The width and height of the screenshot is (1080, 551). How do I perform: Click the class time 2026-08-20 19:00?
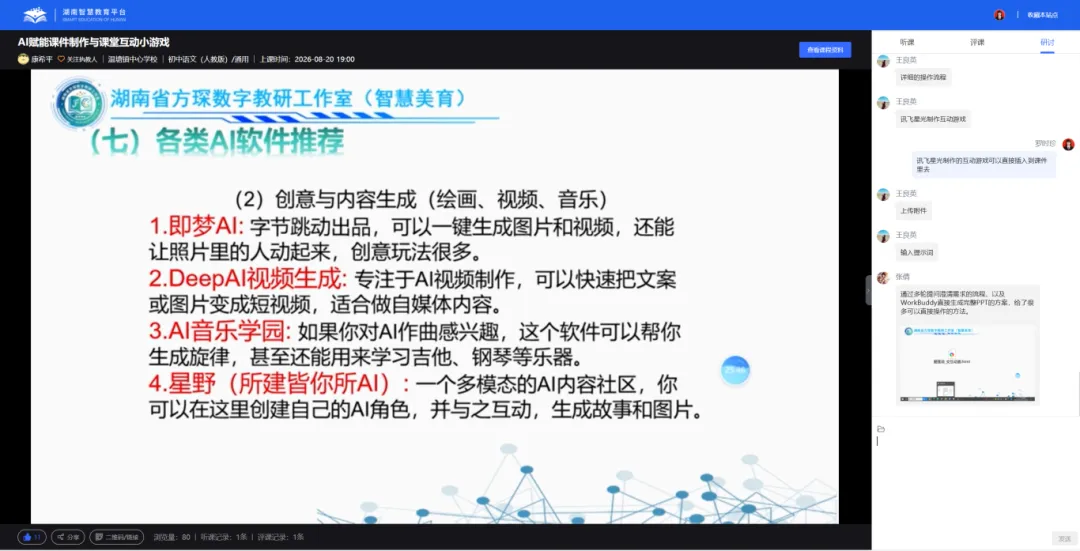[324, 59]
